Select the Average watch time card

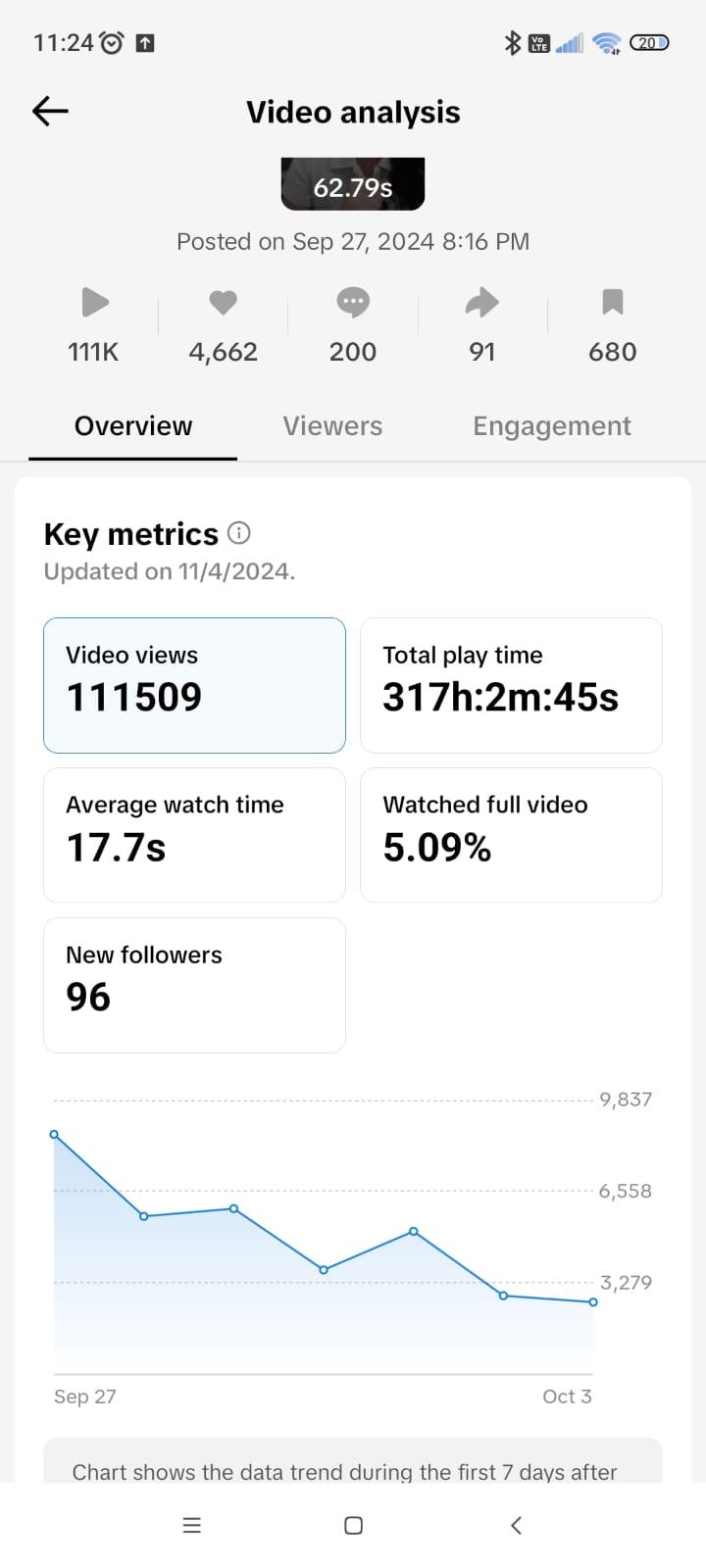click(x=194, y=835)
